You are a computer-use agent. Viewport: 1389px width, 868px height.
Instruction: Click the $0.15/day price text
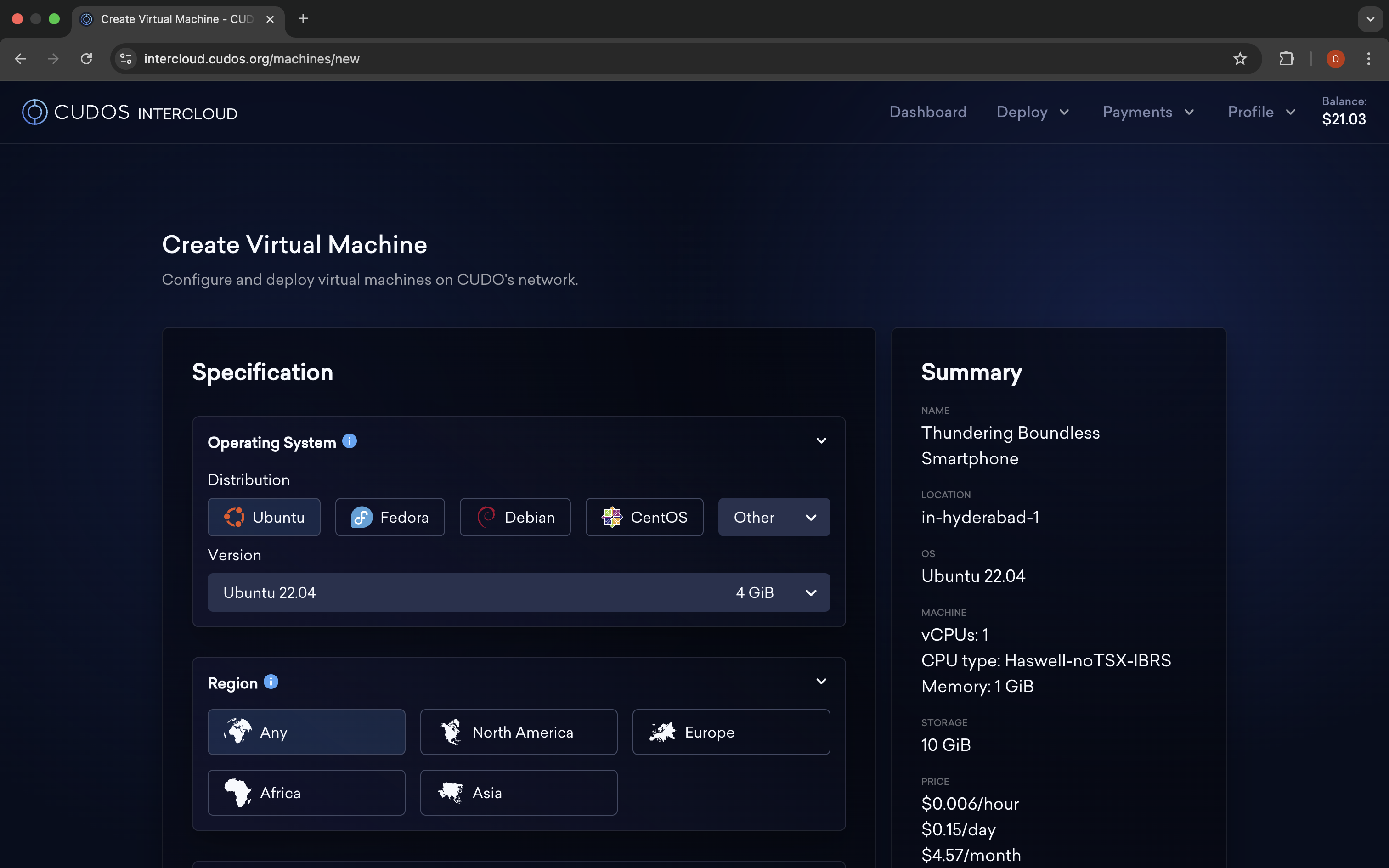click(x=959, y=829)
